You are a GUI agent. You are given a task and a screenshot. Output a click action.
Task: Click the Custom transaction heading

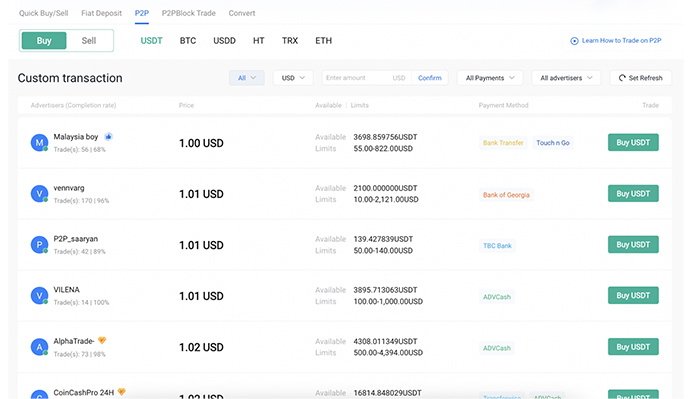[x=70, y=78]
